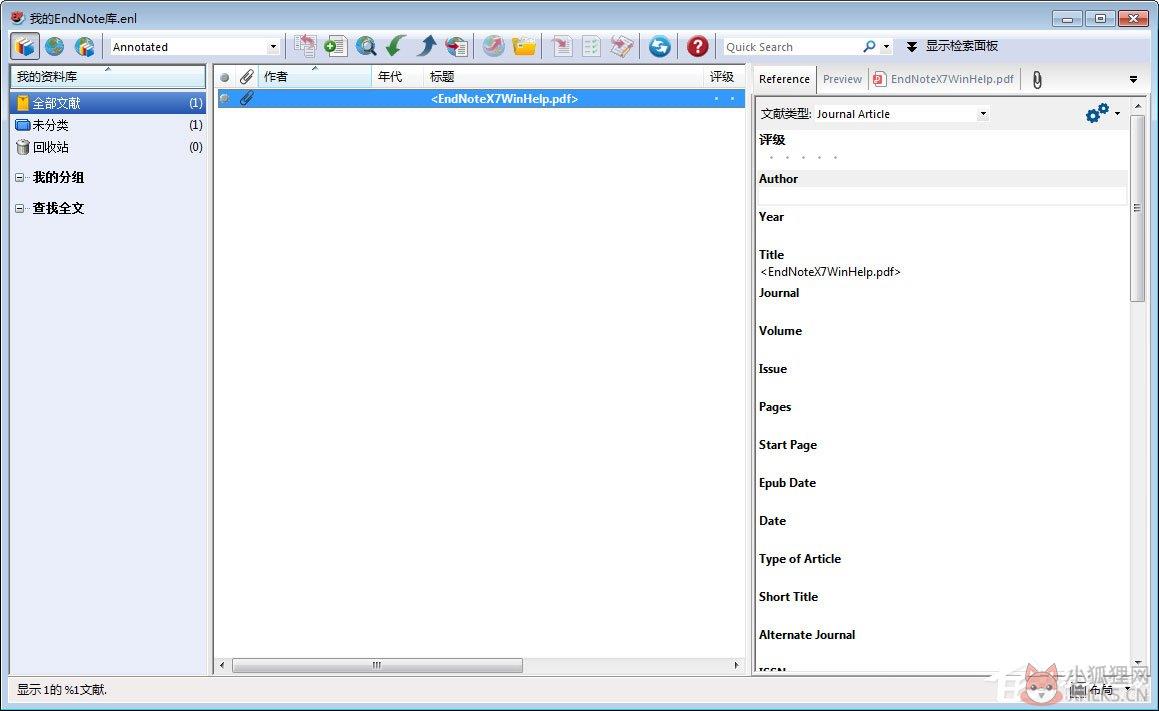Click the horizontal scrollbar right arrow
The width and height of the screenshot is (1159, 711).
[736, 665]
